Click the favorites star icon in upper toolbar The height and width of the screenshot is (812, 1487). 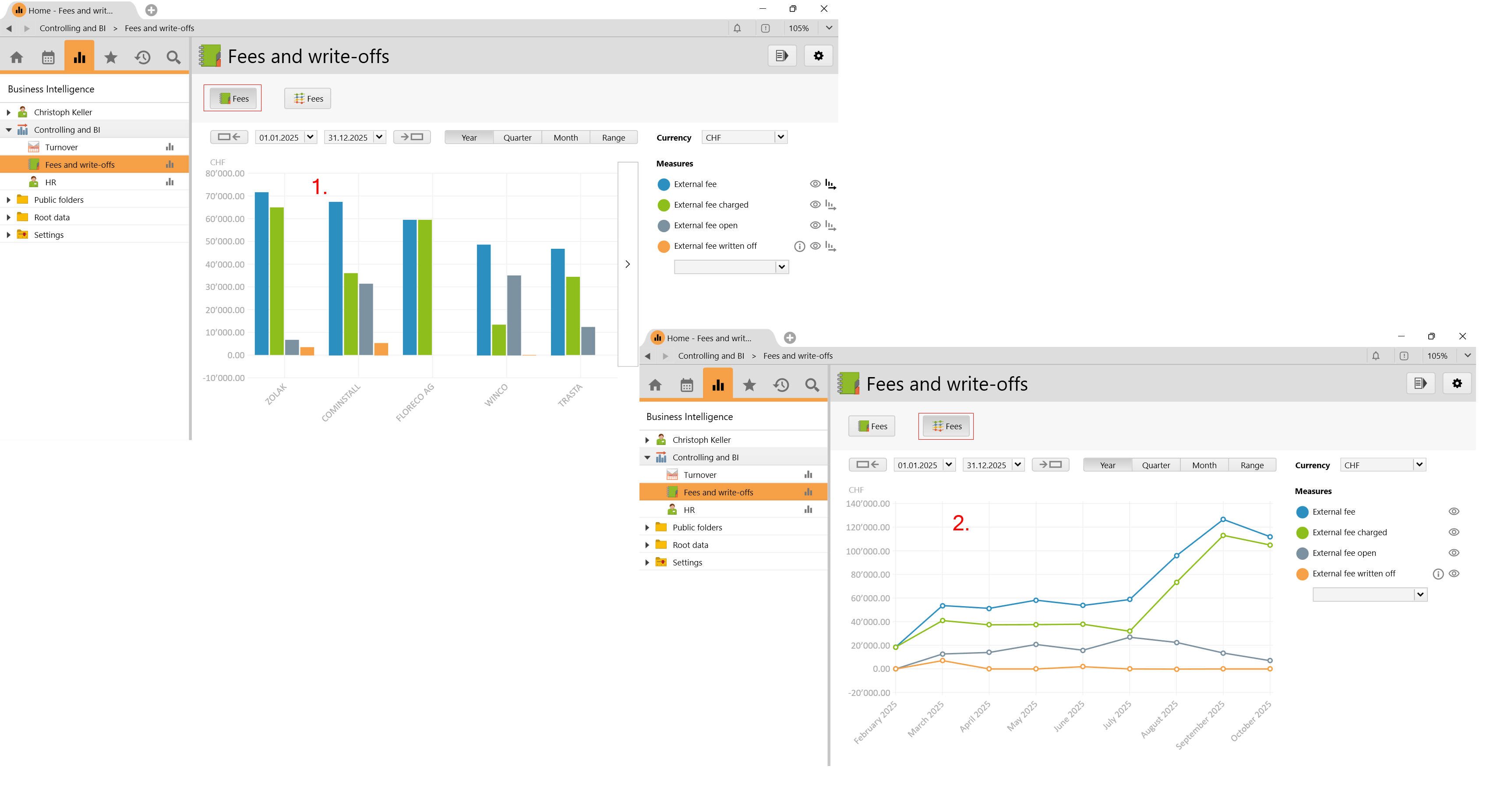click(111, 57)
